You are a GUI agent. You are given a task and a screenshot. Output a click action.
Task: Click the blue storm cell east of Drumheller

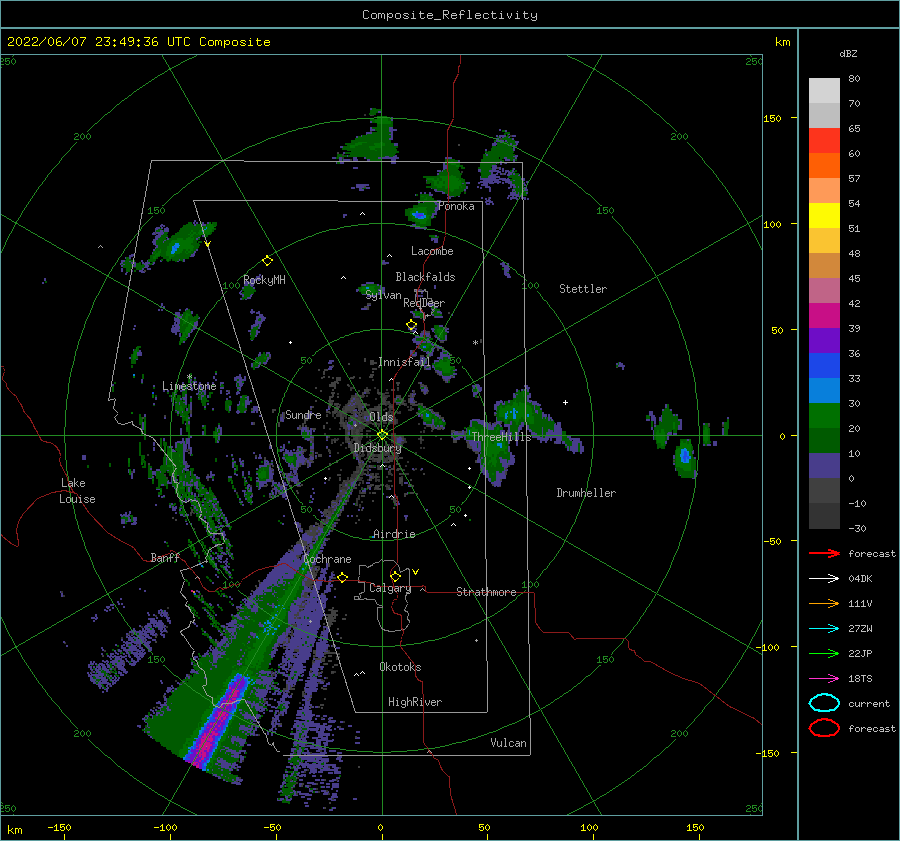pyautogui.click(x=685, y=456)
